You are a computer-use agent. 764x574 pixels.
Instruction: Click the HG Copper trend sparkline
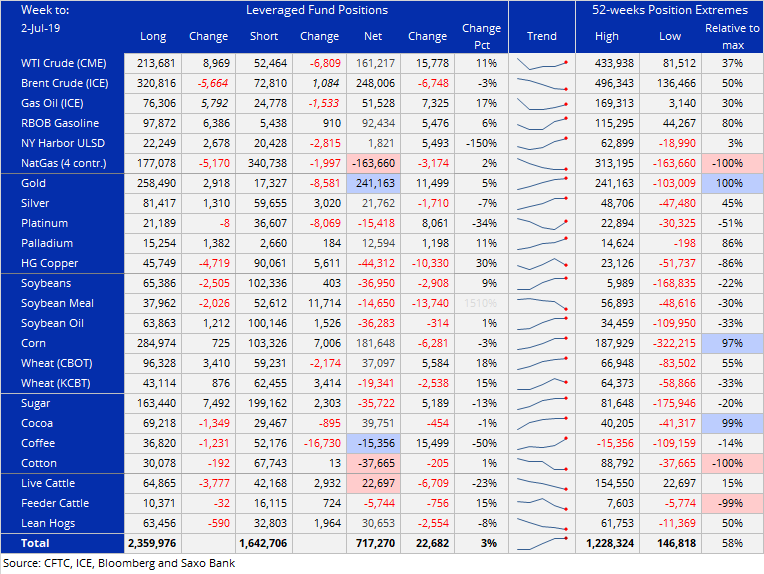coord(542,264)
